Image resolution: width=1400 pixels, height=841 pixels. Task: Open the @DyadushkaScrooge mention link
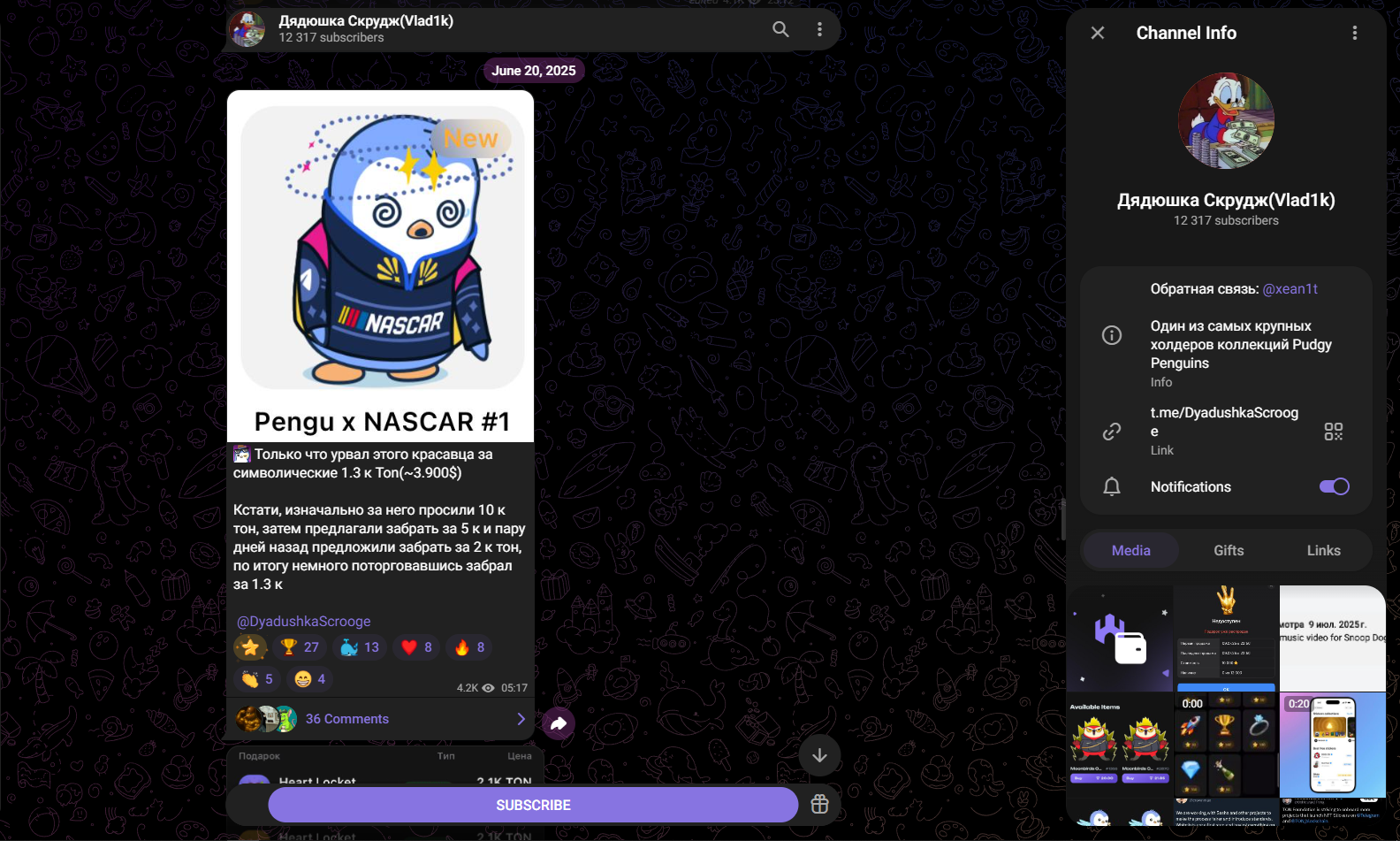303,622
